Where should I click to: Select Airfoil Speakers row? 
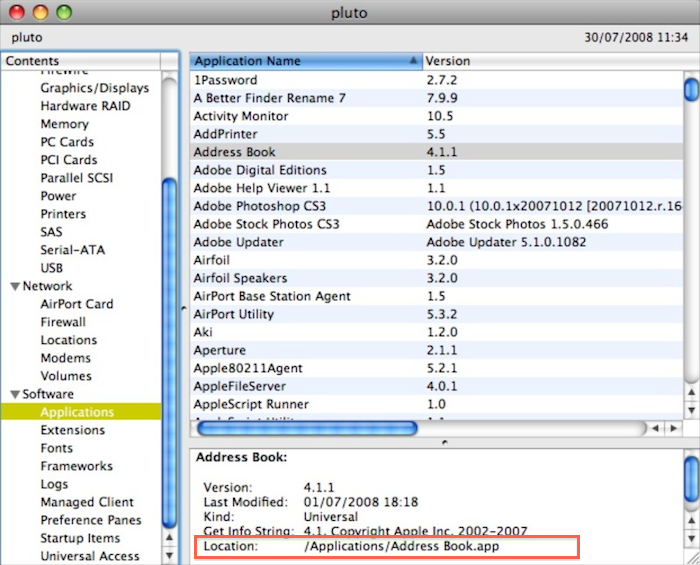pos(437,278)
